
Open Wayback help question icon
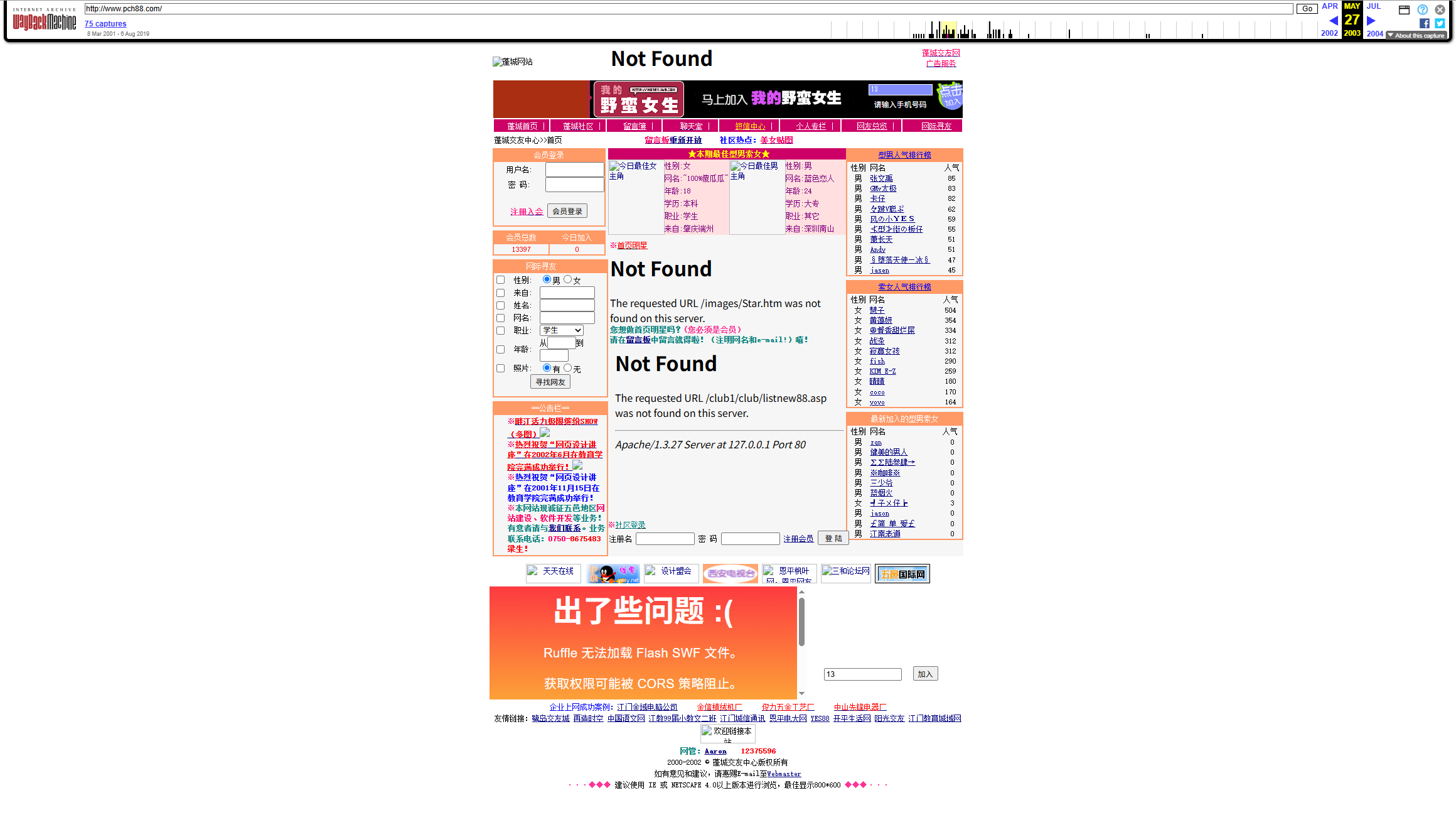1423,9
